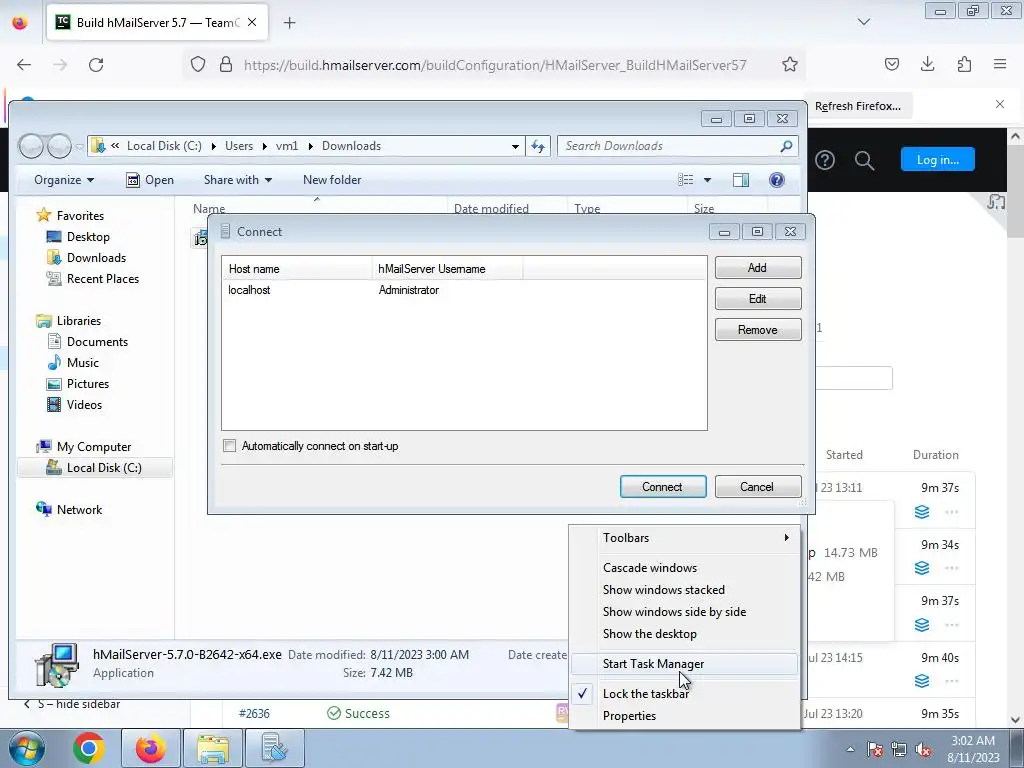Click Remove in the Connect dialog
The image size is (1024, 768).
pyautogui.click(x=758, y=330)
